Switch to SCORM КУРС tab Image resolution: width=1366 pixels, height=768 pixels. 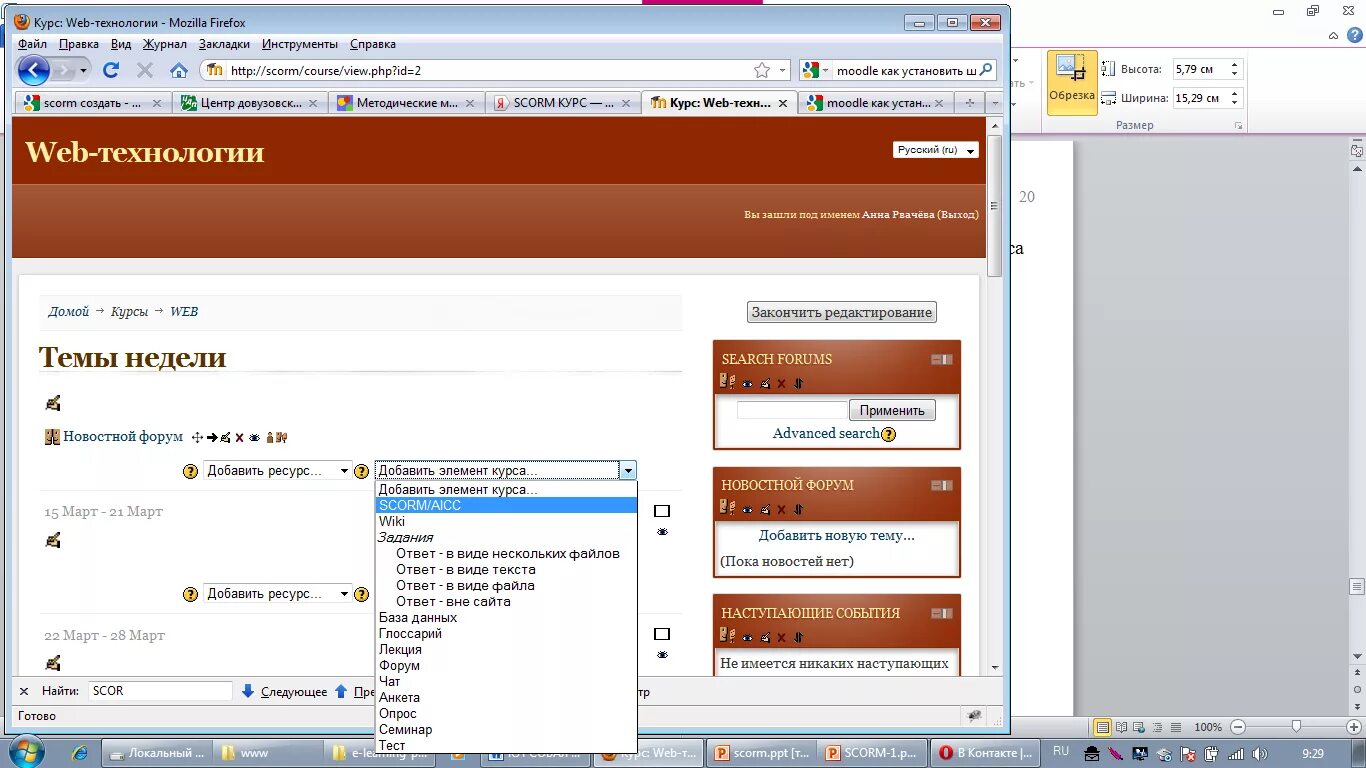pos(563,103)
